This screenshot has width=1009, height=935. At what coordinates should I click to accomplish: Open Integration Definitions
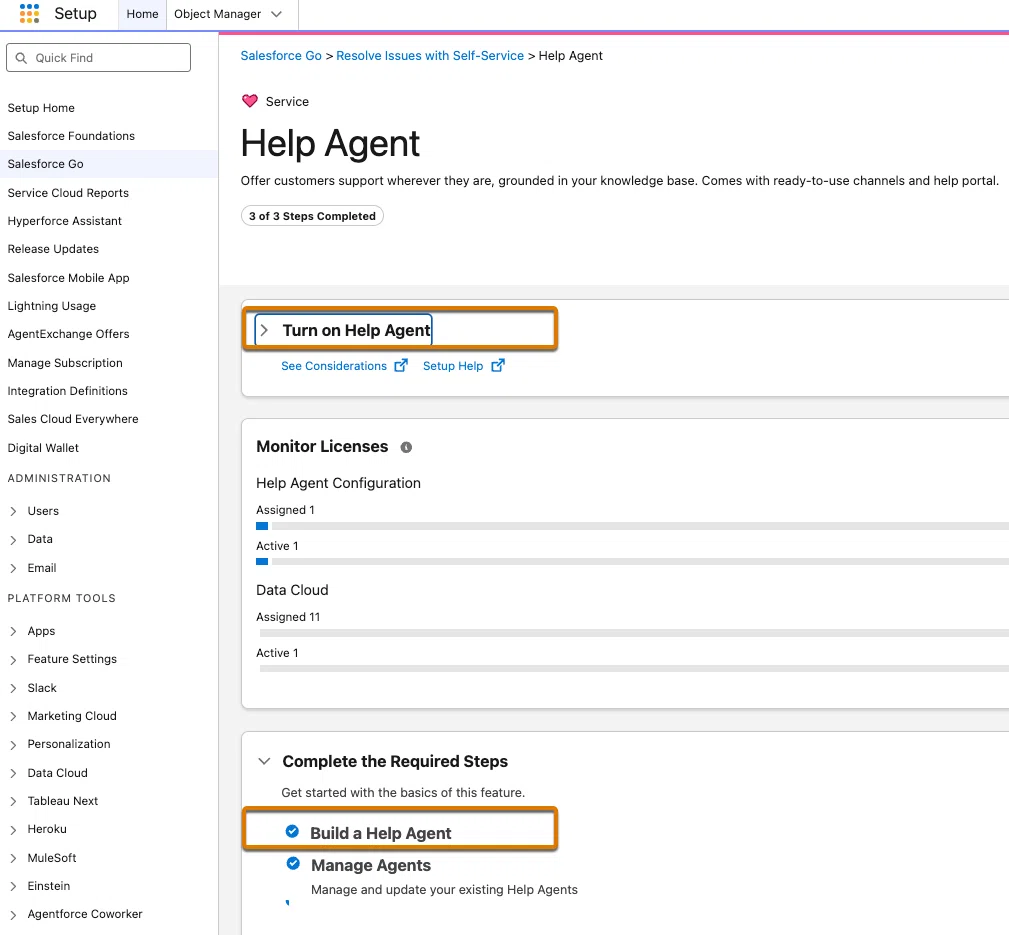pyautogui.click(x=68, y=391)
